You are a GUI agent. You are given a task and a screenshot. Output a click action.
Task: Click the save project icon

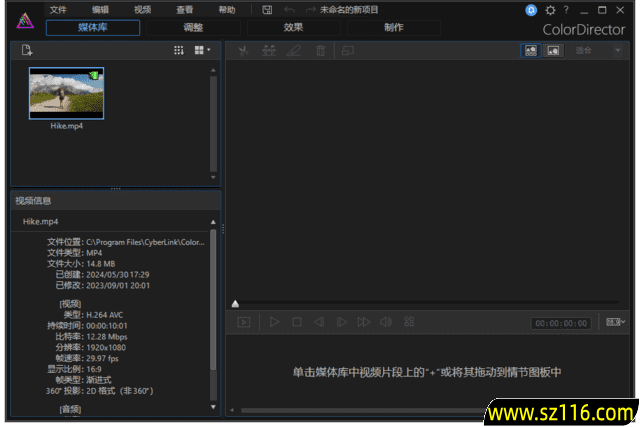click(x=267, y=10)
